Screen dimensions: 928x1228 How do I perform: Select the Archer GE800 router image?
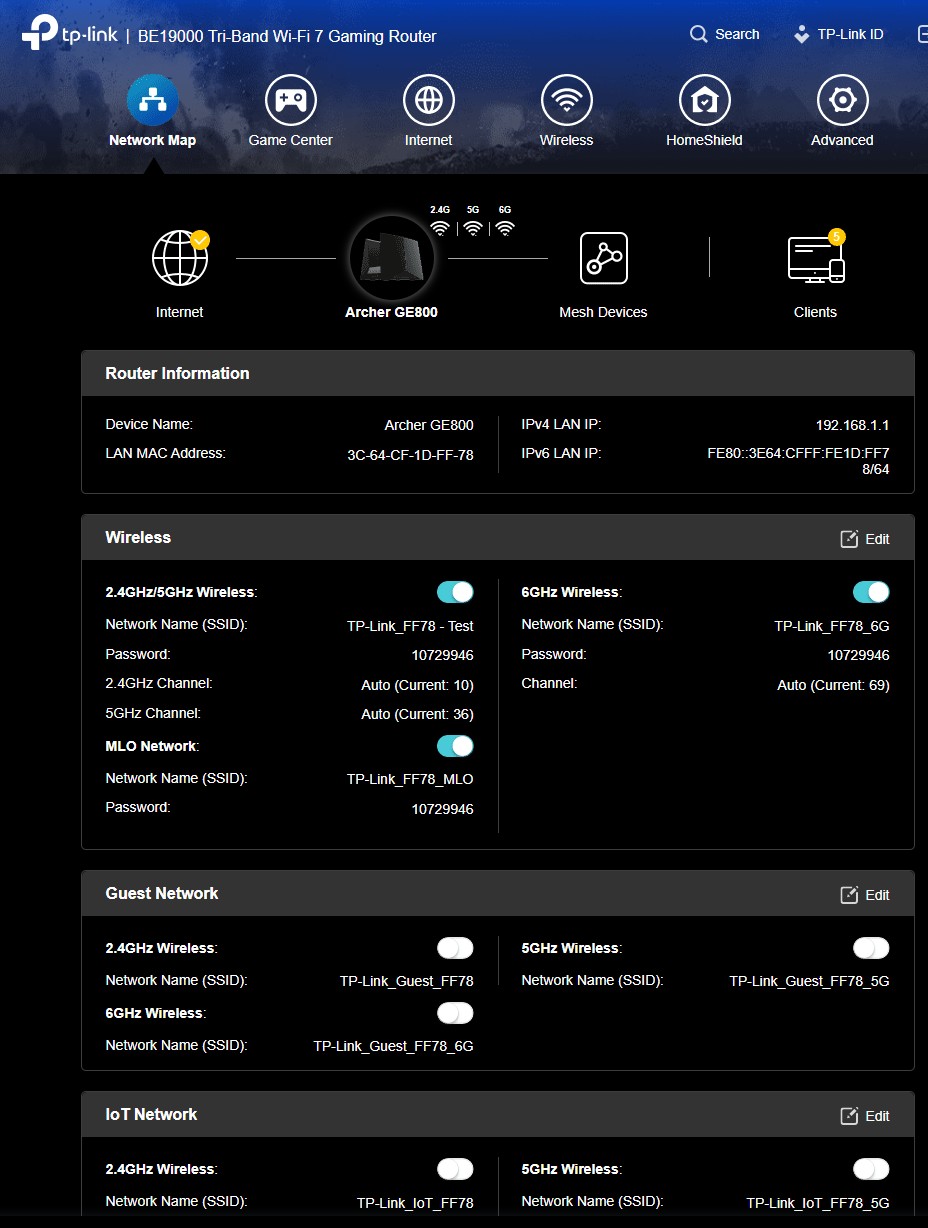click(391, 258)
